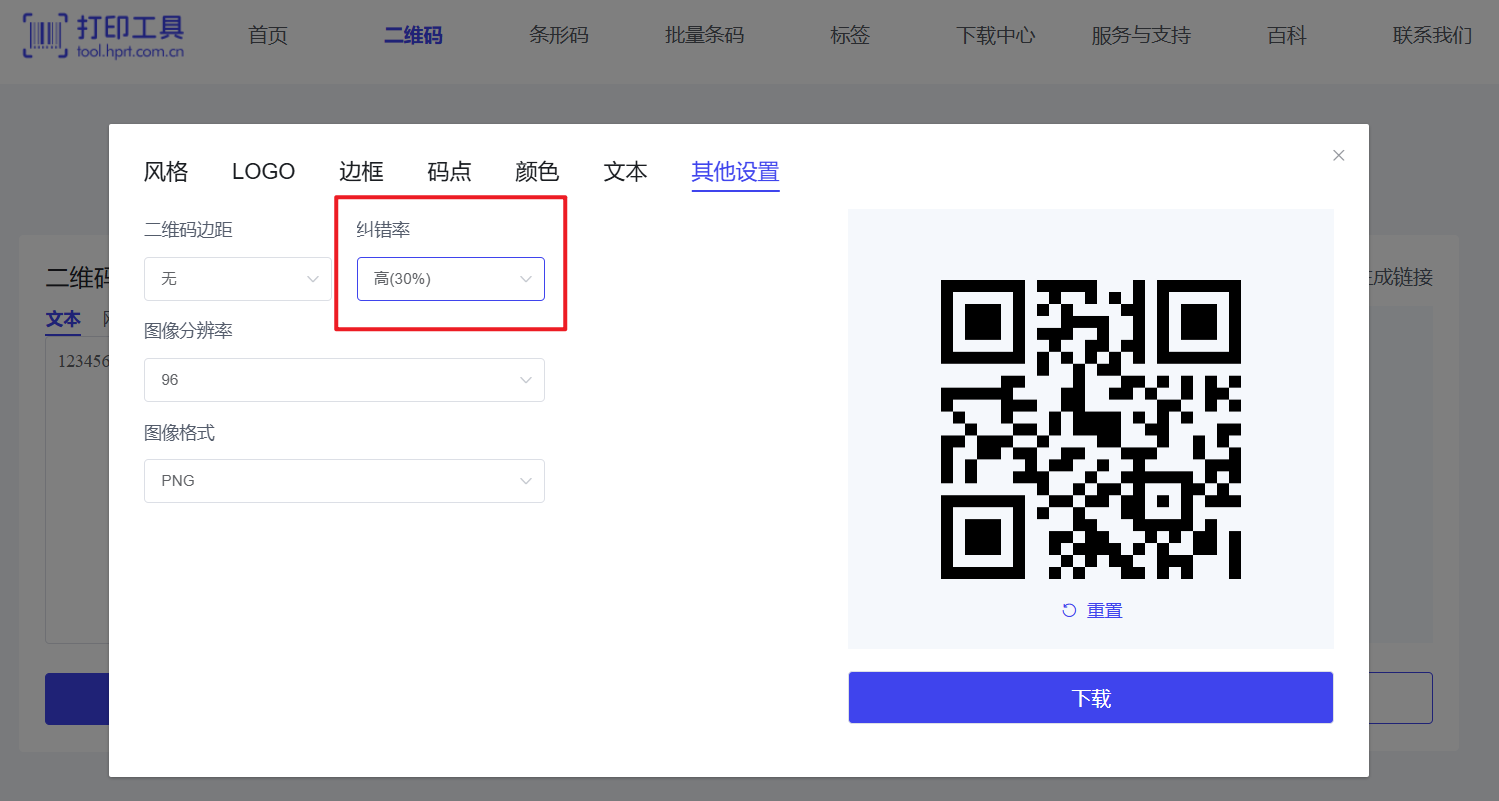This screenshot has width=1499, height=801.
Task: Open the 图像格式 dropdown showing PNG
Action: [x=344, y=481]
